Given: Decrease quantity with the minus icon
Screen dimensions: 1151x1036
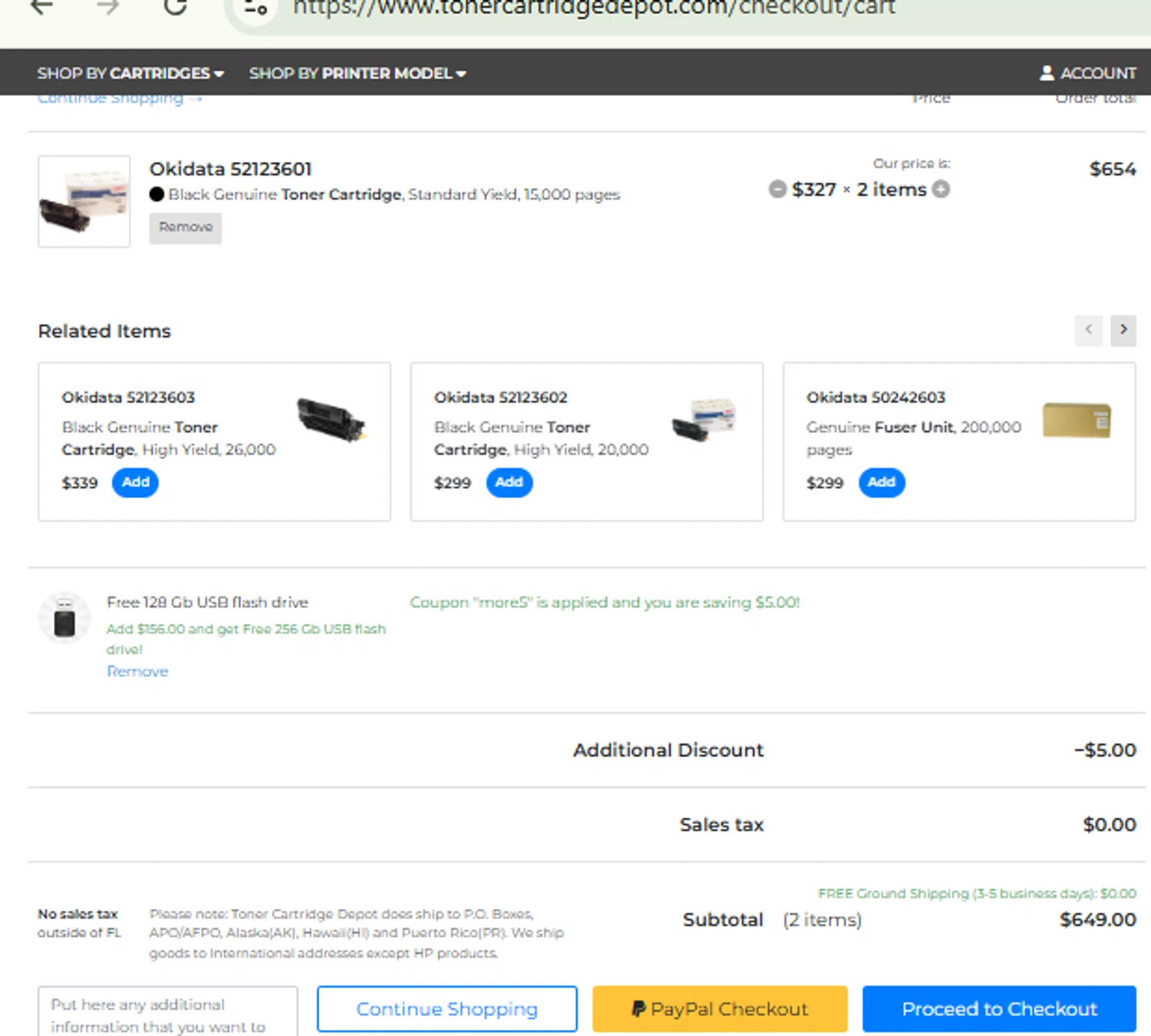Looking at the screenshot, I should point(777,189).
